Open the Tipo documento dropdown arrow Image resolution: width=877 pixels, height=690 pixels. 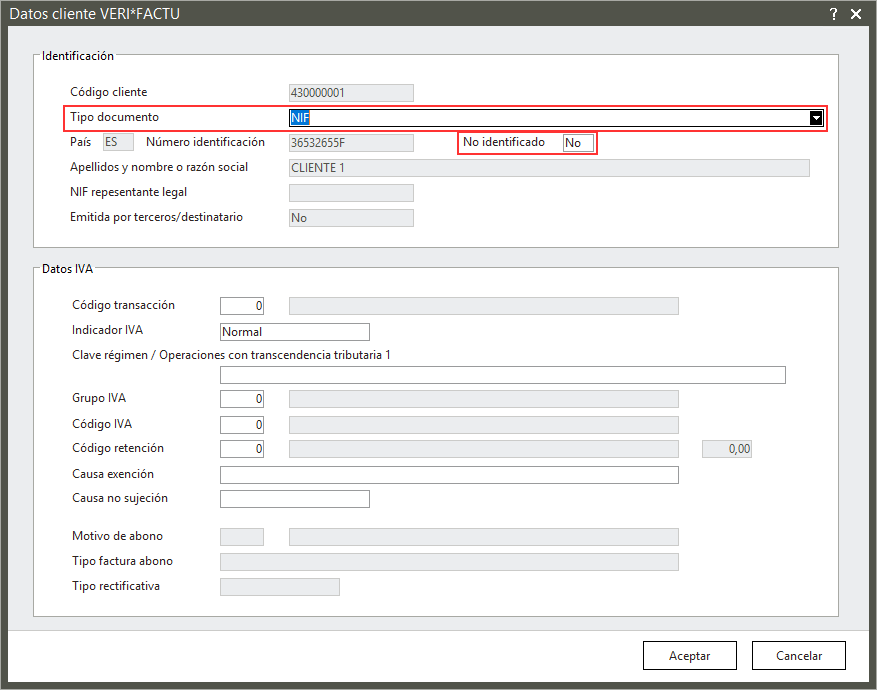(816, 118)
